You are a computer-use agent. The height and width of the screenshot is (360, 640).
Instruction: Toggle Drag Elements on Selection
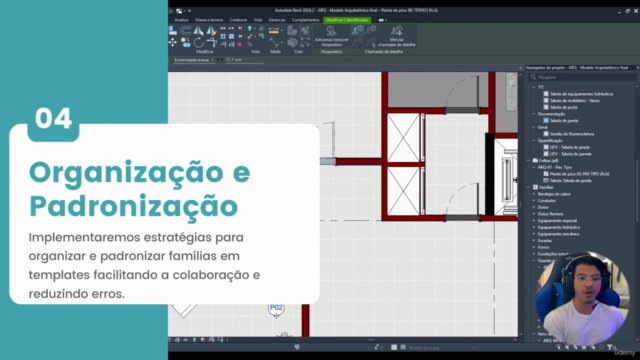[x=593, y=347]
